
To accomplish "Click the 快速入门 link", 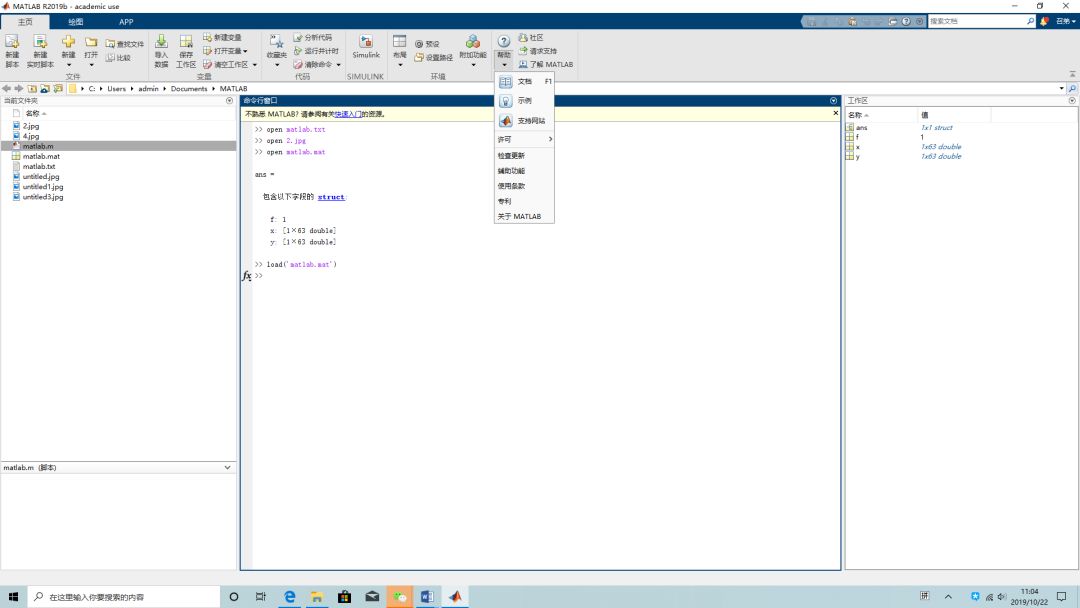I will pyautogui.click(x=348, y=114).
